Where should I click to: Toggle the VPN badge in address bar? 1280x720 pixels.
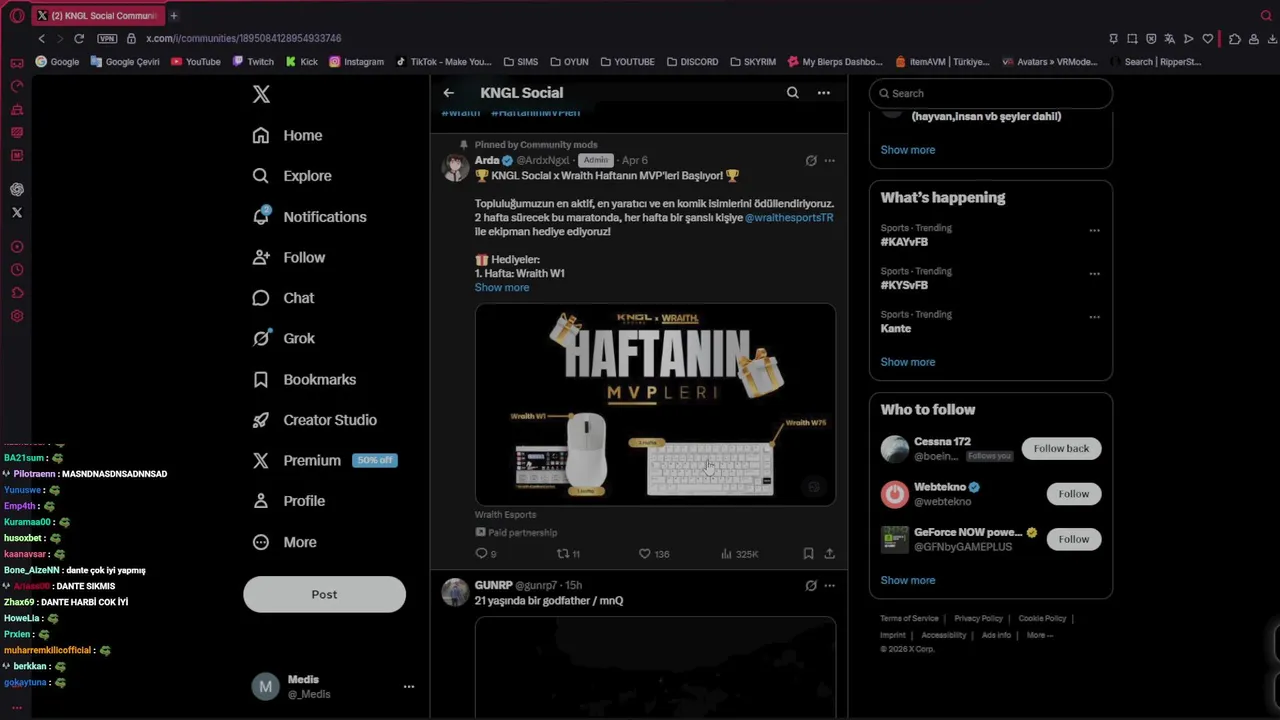pos(107,39)
